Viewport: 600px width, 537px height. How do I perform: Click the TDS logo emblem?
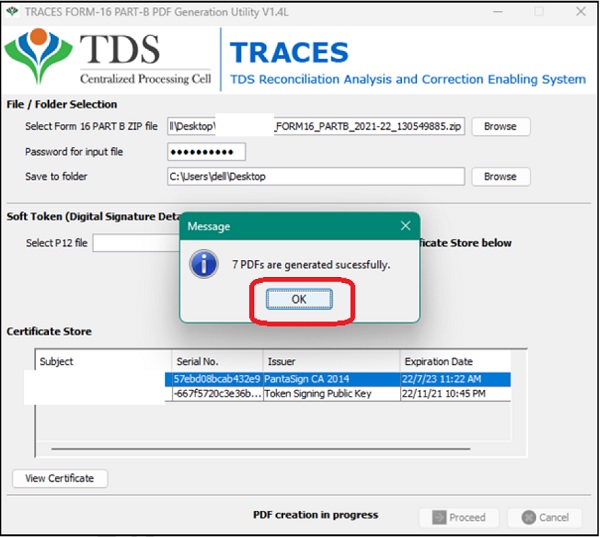click(x=38, y=55)
